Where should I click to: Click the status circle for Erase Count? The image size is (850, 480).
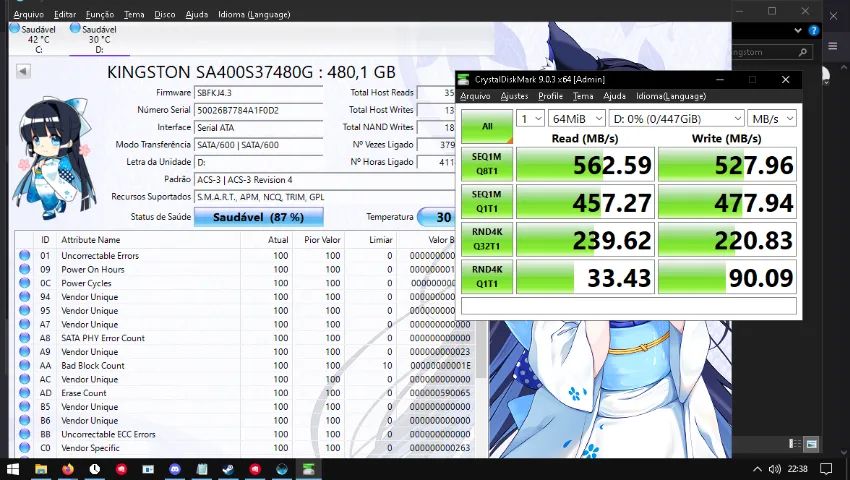[x=24, y=393]
